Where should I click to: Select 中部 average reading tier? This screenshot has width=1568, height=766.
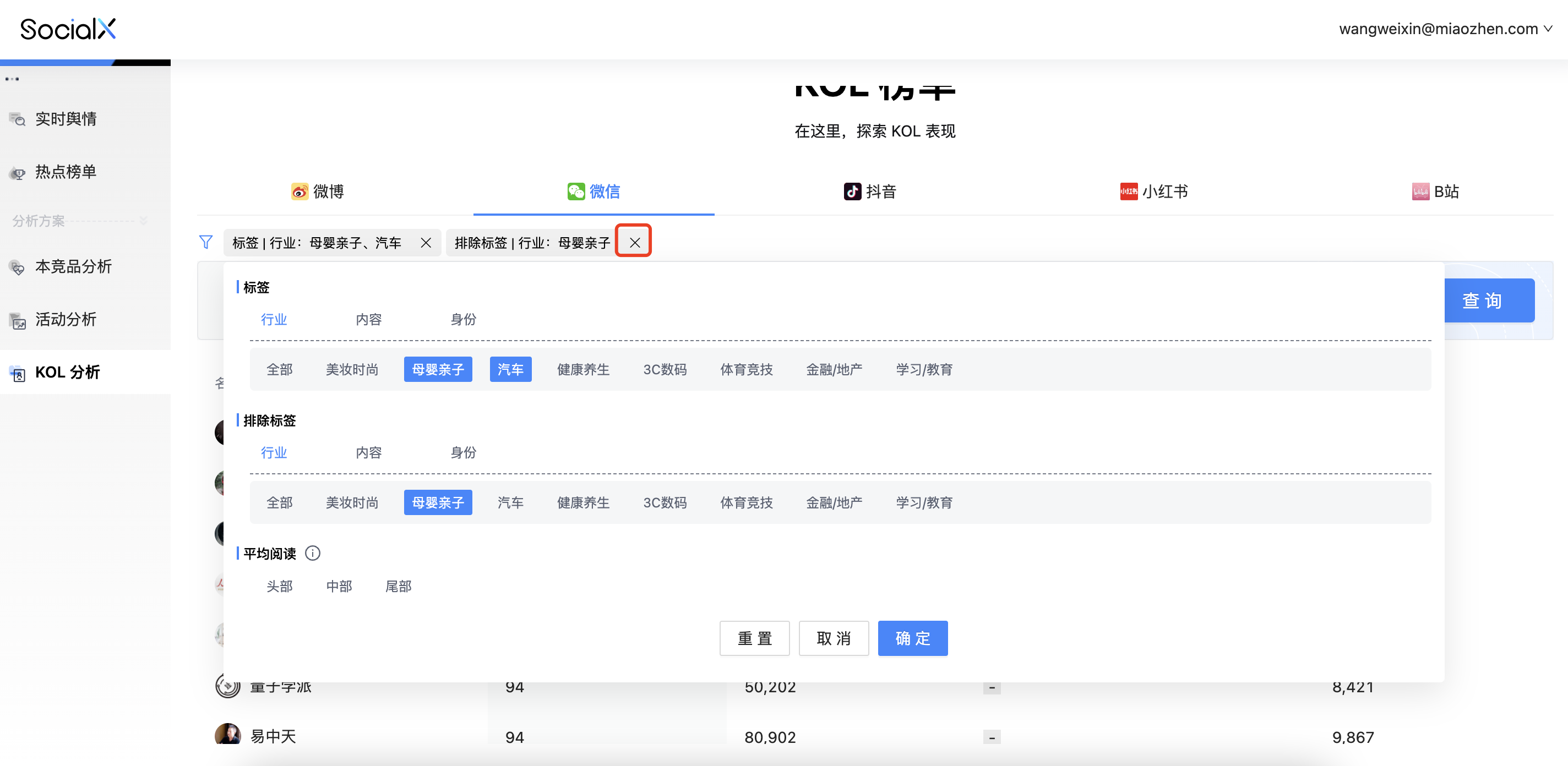[339, 586]
